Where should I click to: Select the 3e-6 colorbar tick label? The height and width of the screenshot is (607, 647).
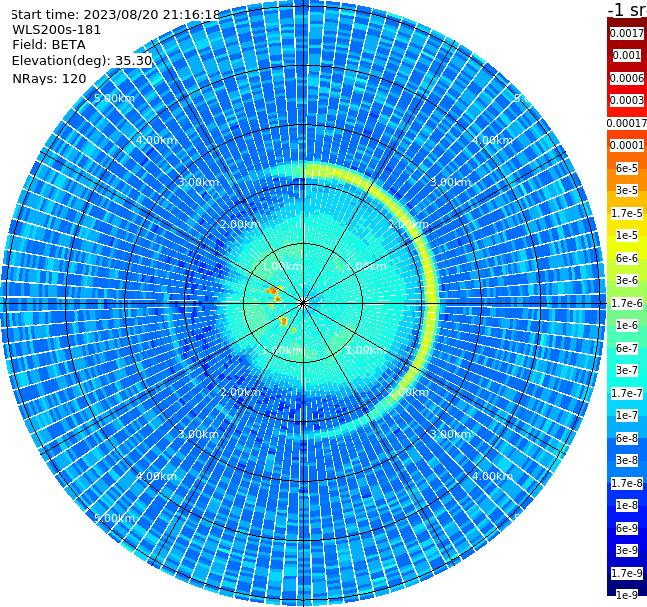(626, 280)
